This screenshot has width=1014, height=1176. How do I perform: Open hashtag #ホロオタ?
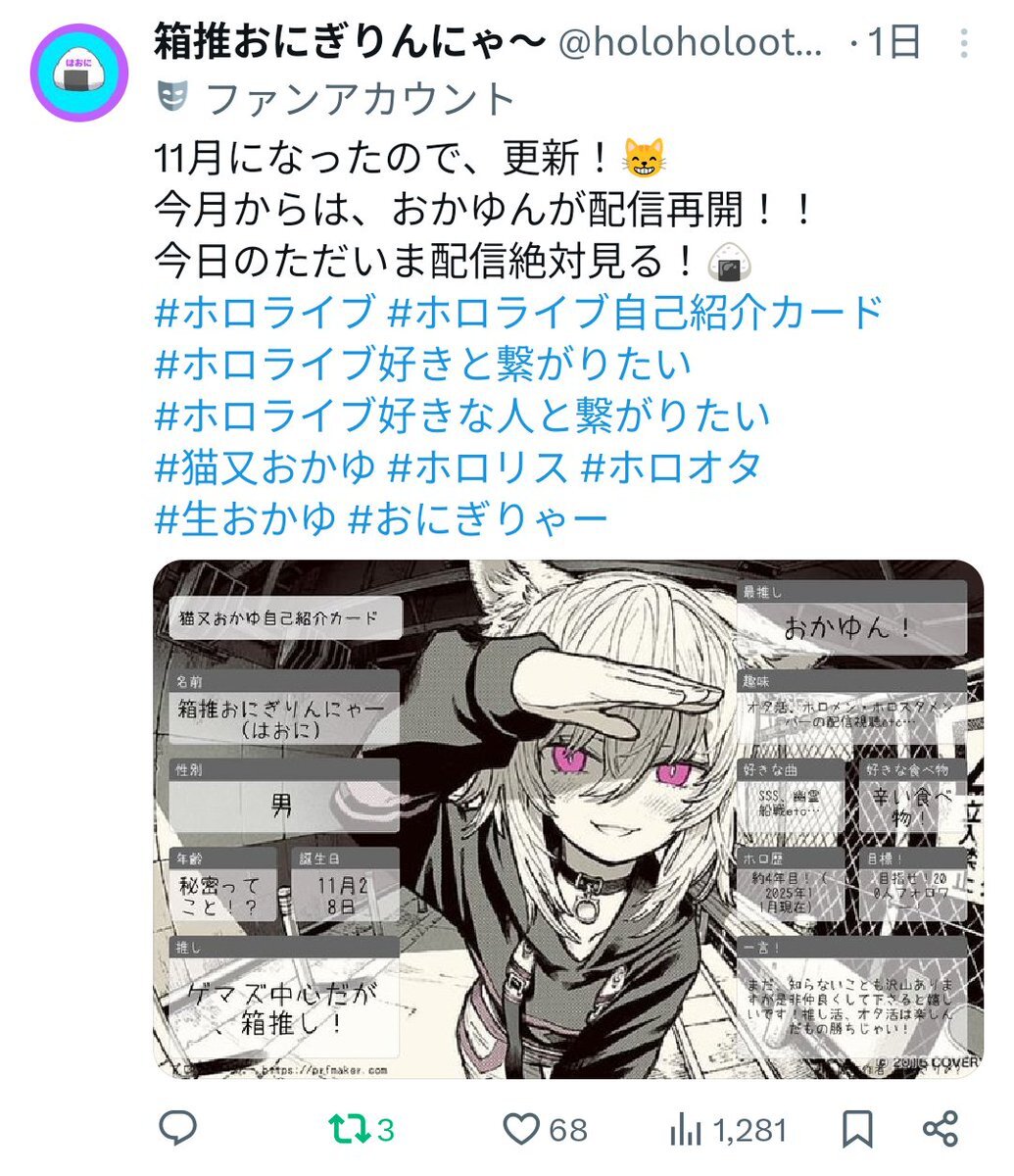coord(671,466)
